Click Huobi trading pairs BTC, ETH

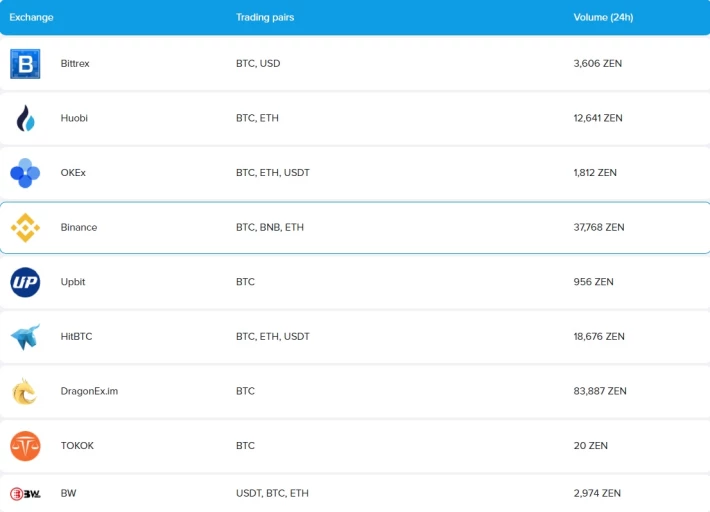pyautogui.click(x=257, y=118)
